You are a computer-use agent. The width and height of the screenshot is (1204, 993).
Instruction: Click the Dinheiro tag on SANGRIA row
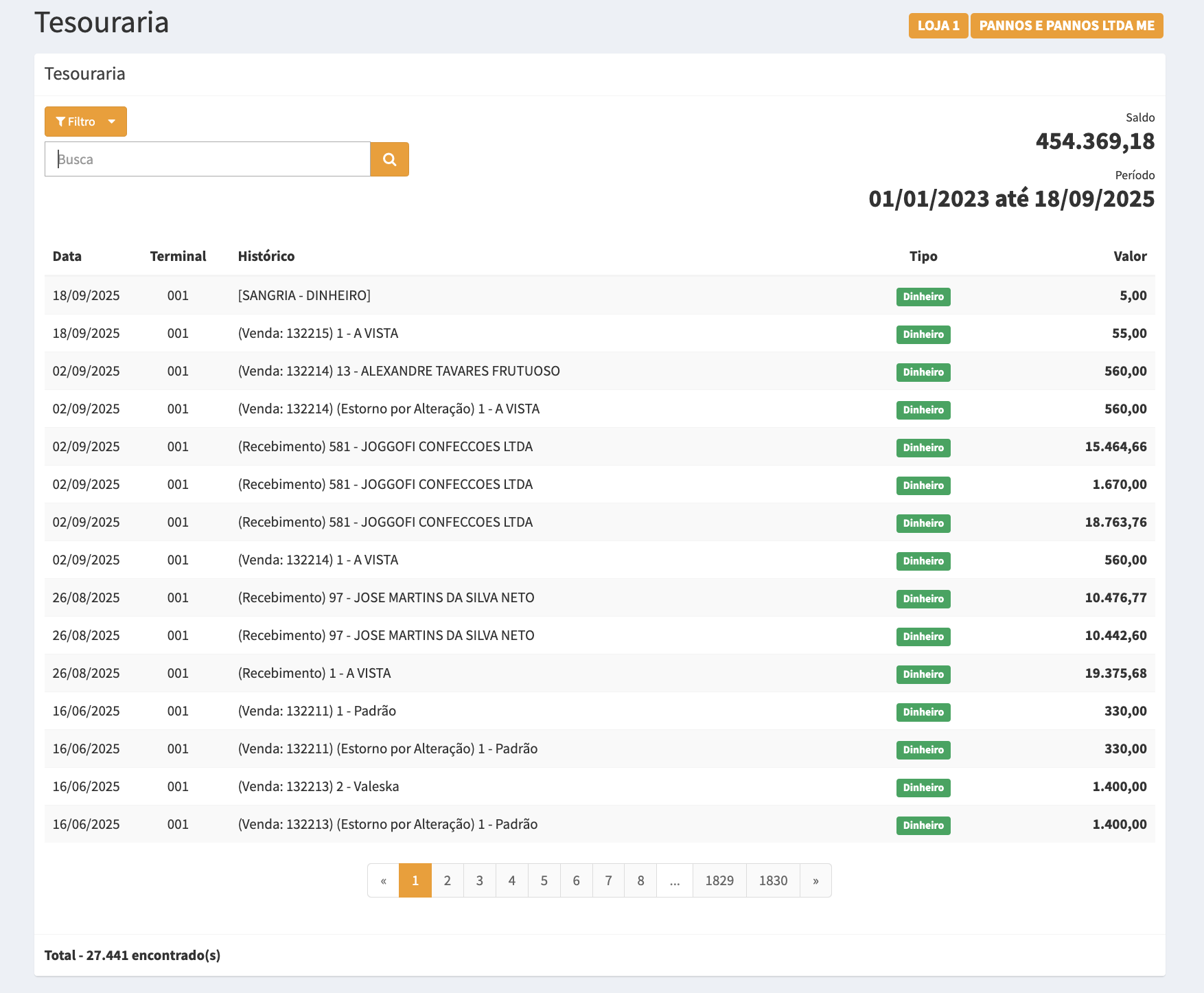[x=923, y=297]
